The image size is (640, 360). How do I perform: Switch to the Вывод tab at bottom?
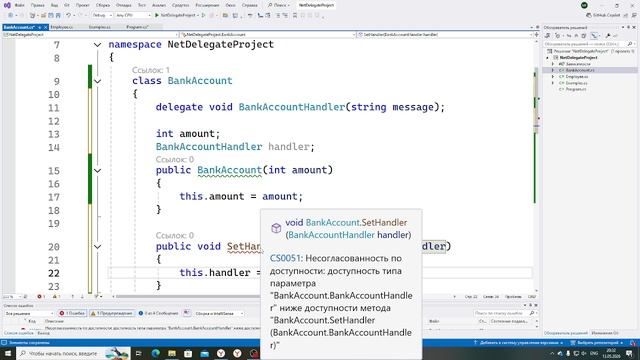pos(43,333)
